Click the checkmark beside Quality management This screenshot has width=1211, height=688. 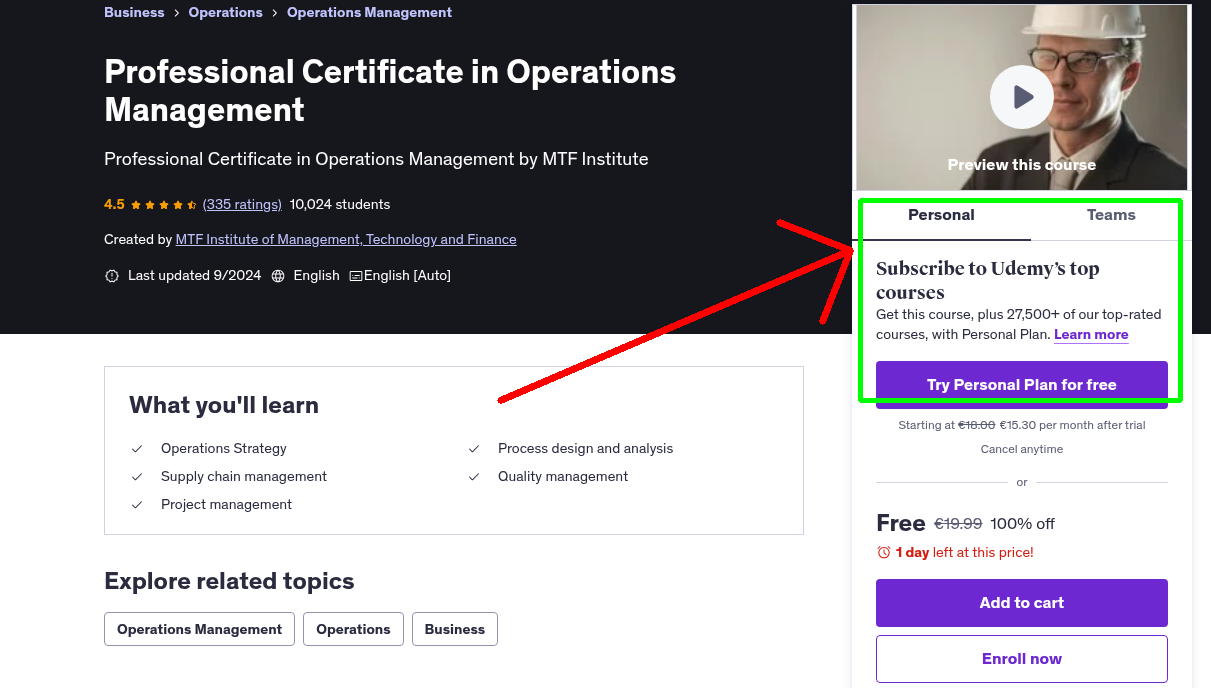[x=474, y=477]
